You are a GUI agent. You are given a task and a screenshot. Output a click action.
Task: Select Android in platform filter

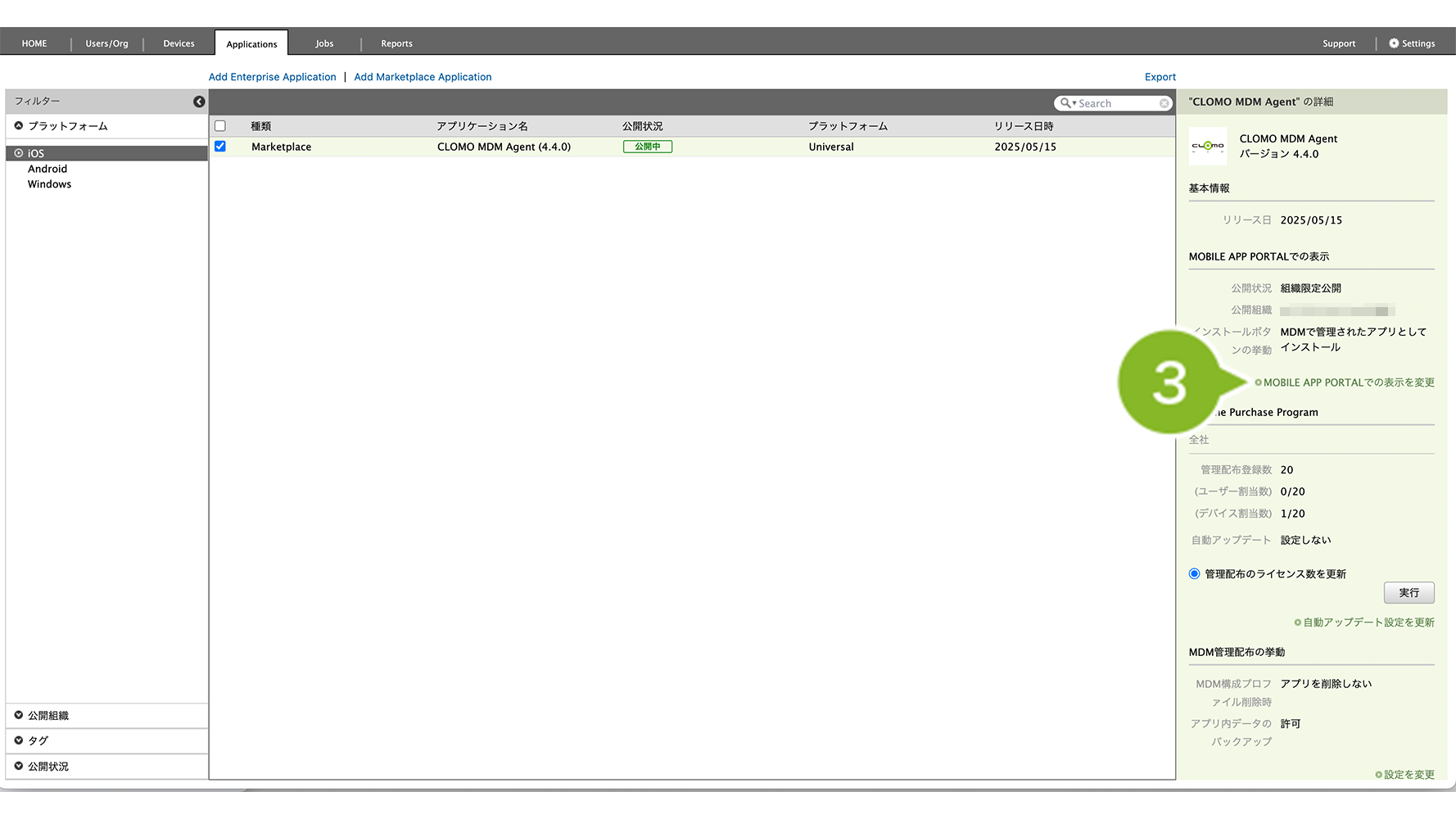pos(47,169)
